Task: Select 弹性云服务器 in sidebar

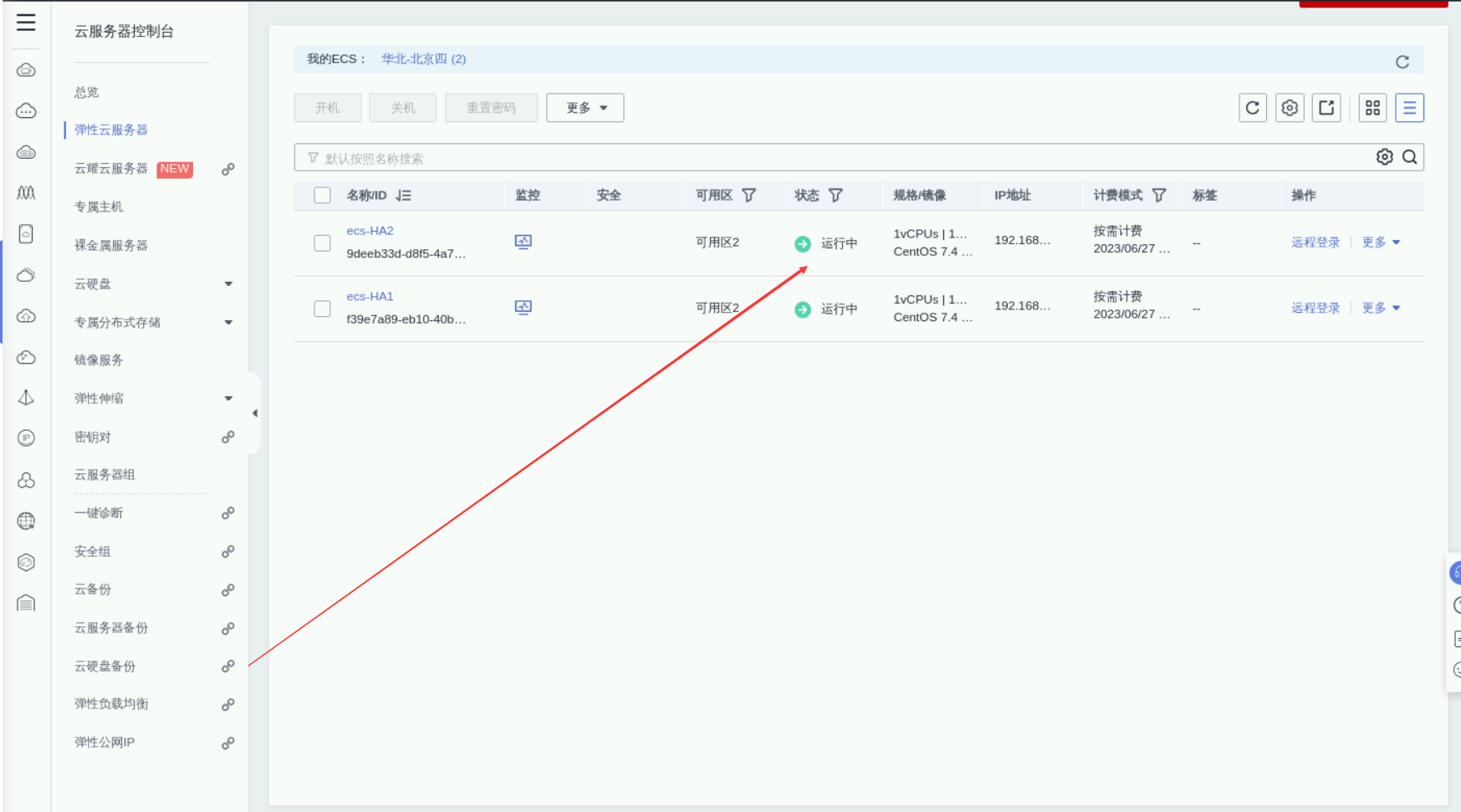Action: (x=111, y=130)
